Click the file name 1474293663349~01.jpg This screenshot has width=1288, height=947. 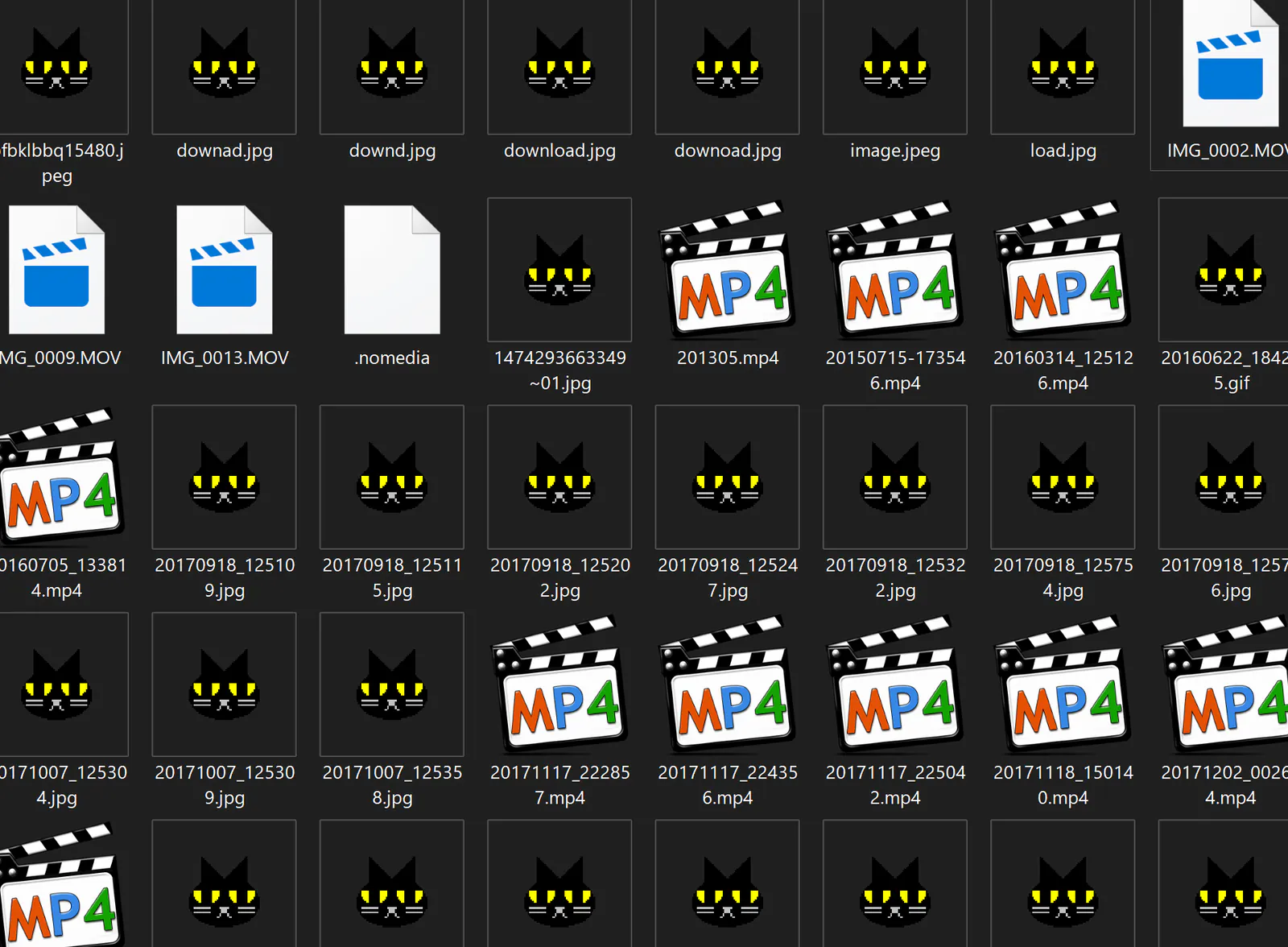559,370
